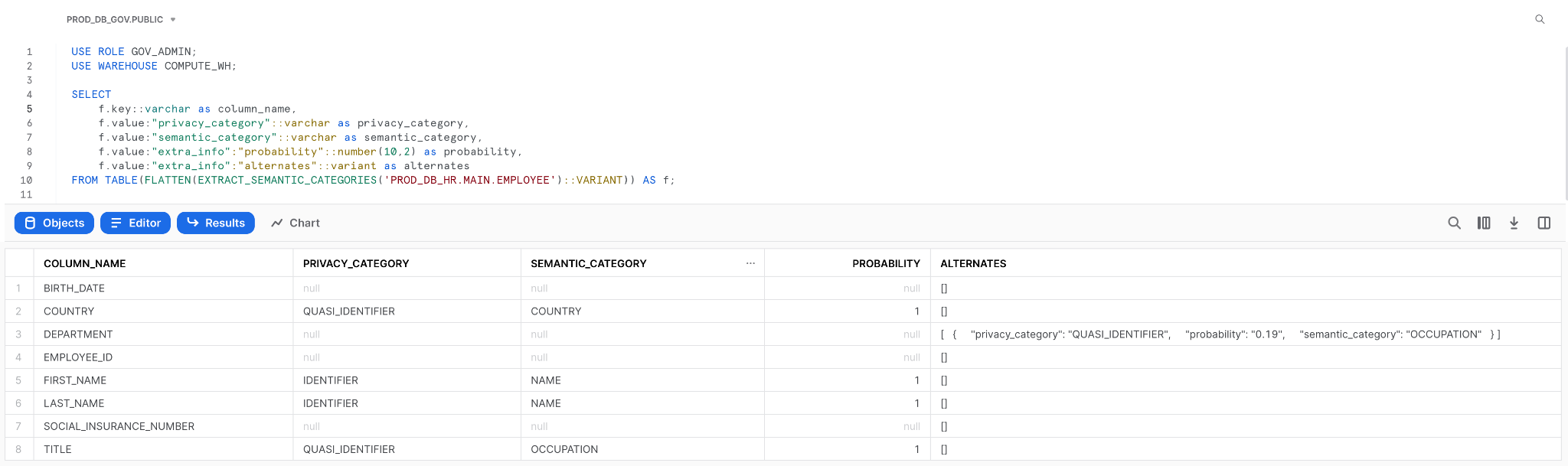This screenshot has width=1568, height=466.
Task: Toggle the split panel view icon
Action: 1543,223
